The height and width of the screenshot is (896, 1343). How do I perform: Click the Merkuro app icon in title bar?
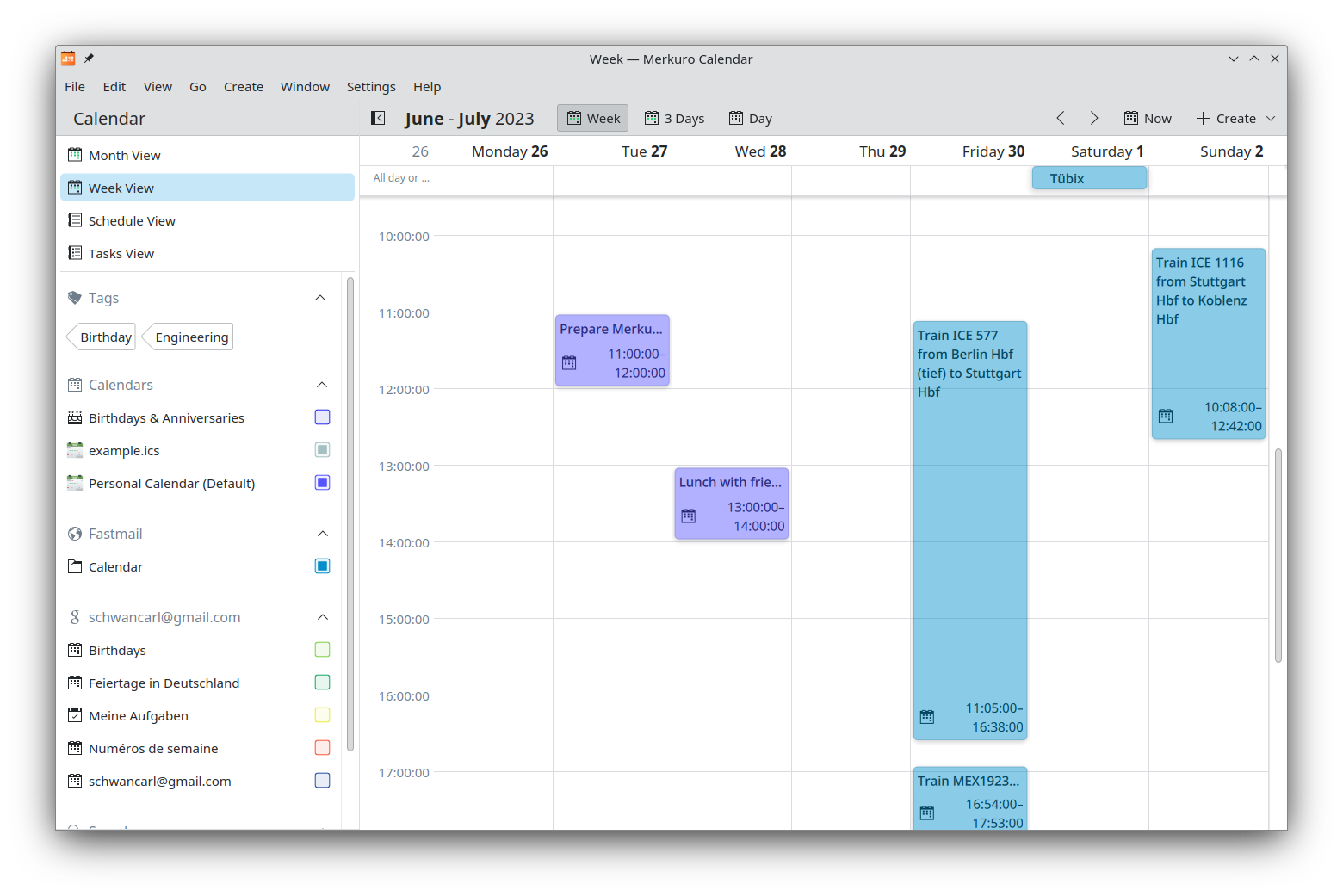[68, 59]
